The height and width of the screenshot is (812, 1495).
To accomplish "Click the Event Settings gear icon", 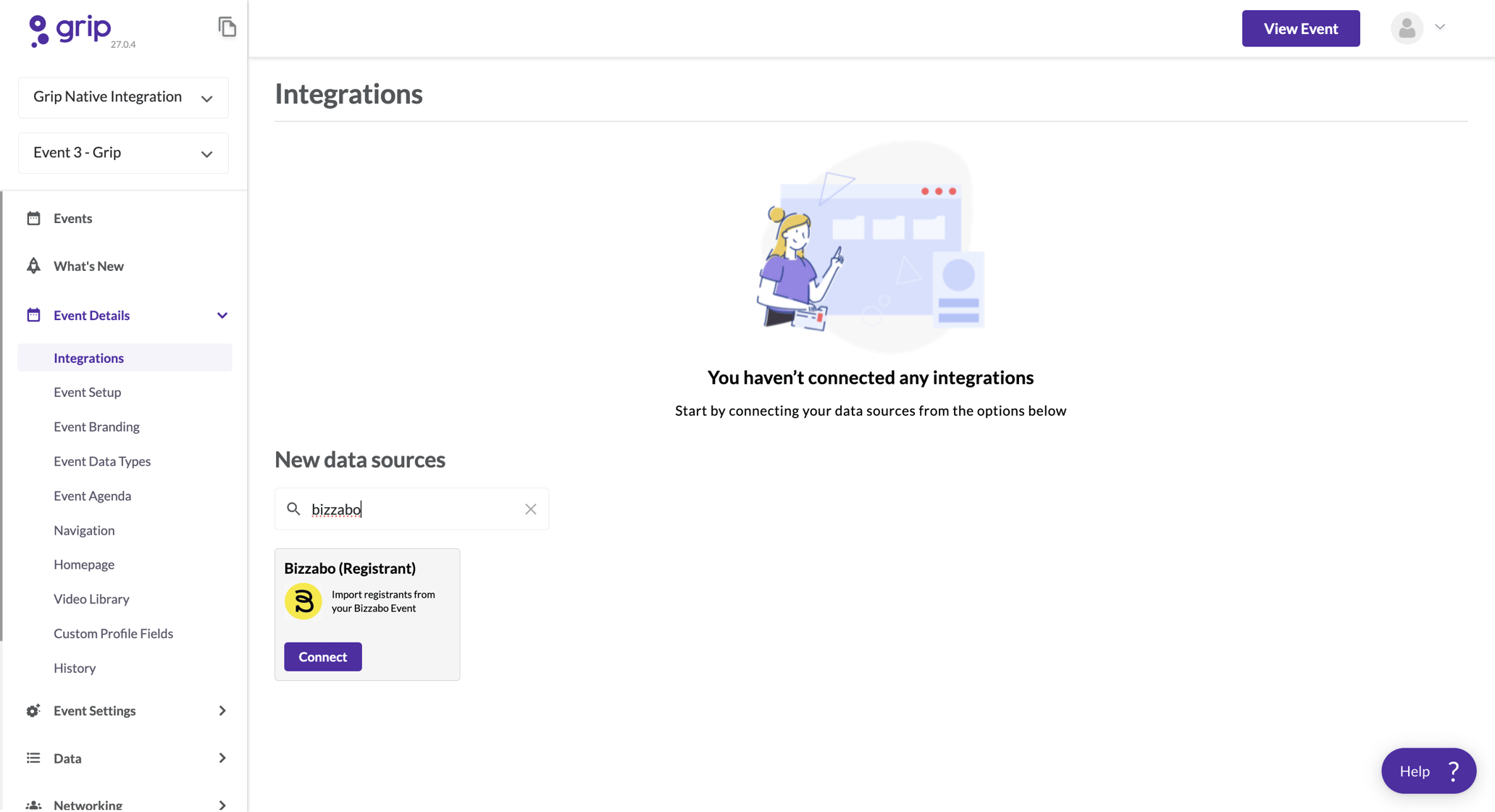I will click(x=33, y=711).
